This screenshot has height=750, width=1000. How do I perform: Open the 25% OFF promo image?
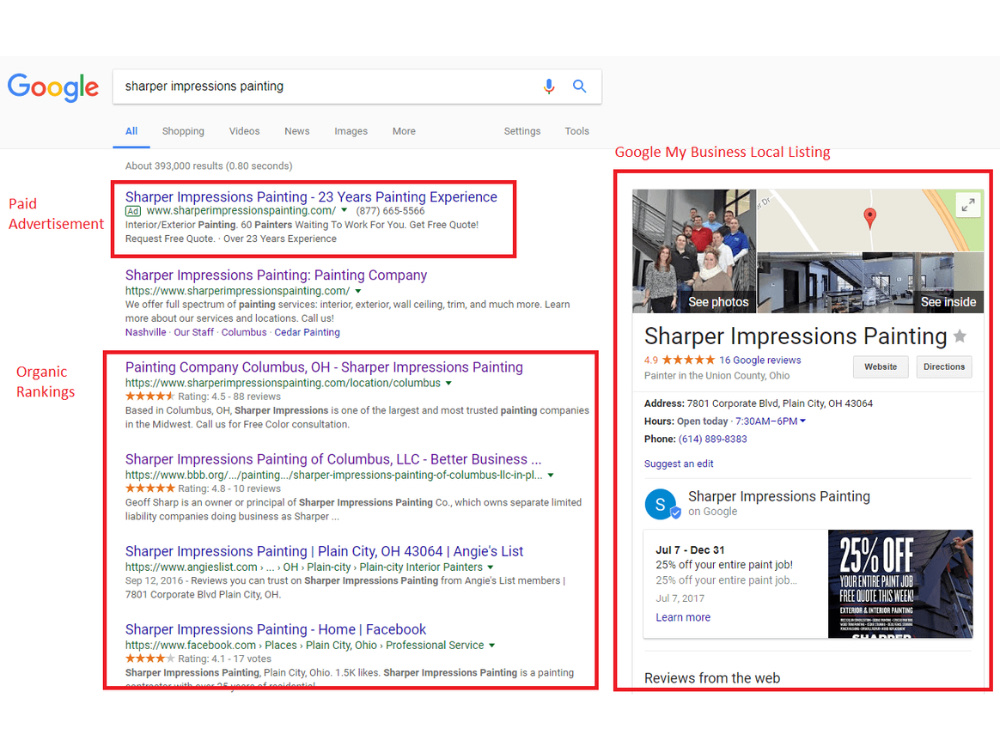click(901, 584)
